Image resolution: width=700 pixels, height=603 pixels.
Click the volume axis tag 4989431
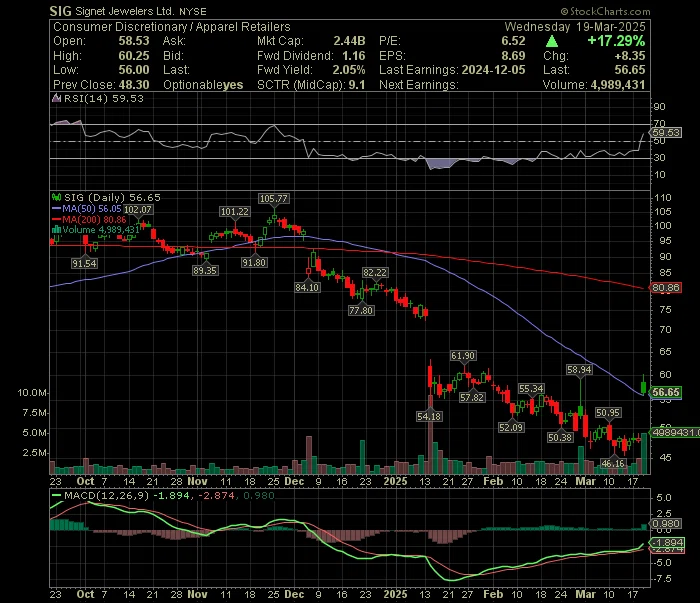(x=675, y=432)
